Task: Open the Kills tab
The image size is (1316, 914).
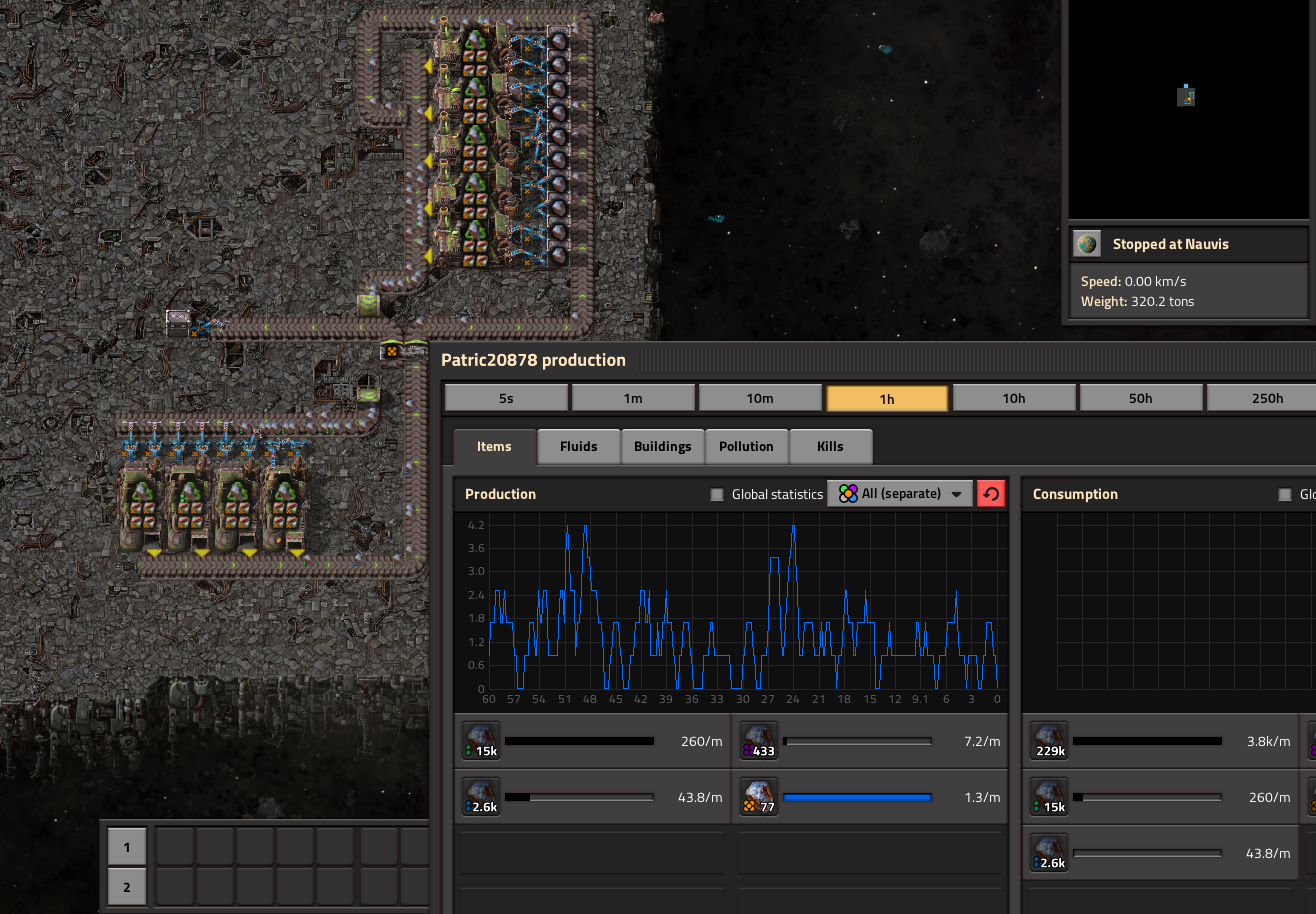Action: [x=830, y=447]
